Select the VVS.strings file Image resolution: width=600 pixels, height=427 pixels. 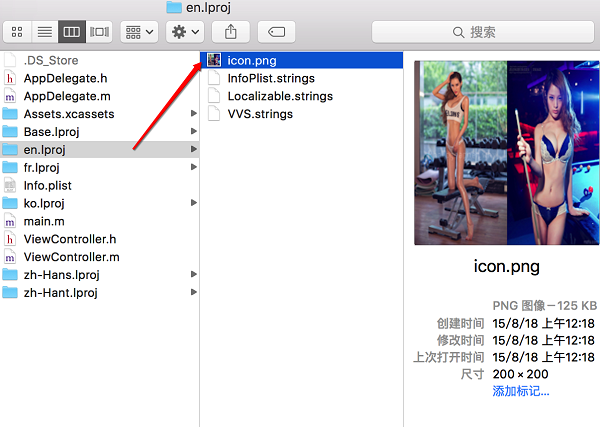(262, 114)
